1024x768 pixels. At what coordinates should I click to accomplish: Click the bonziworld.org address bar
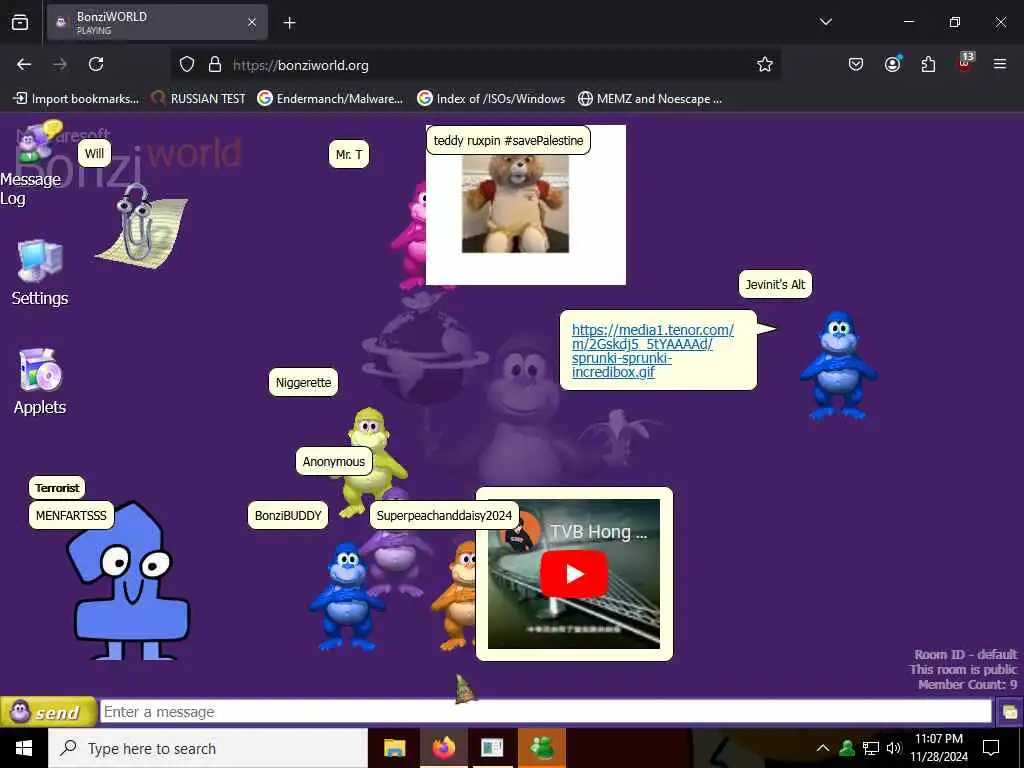(x=475, y=65)
